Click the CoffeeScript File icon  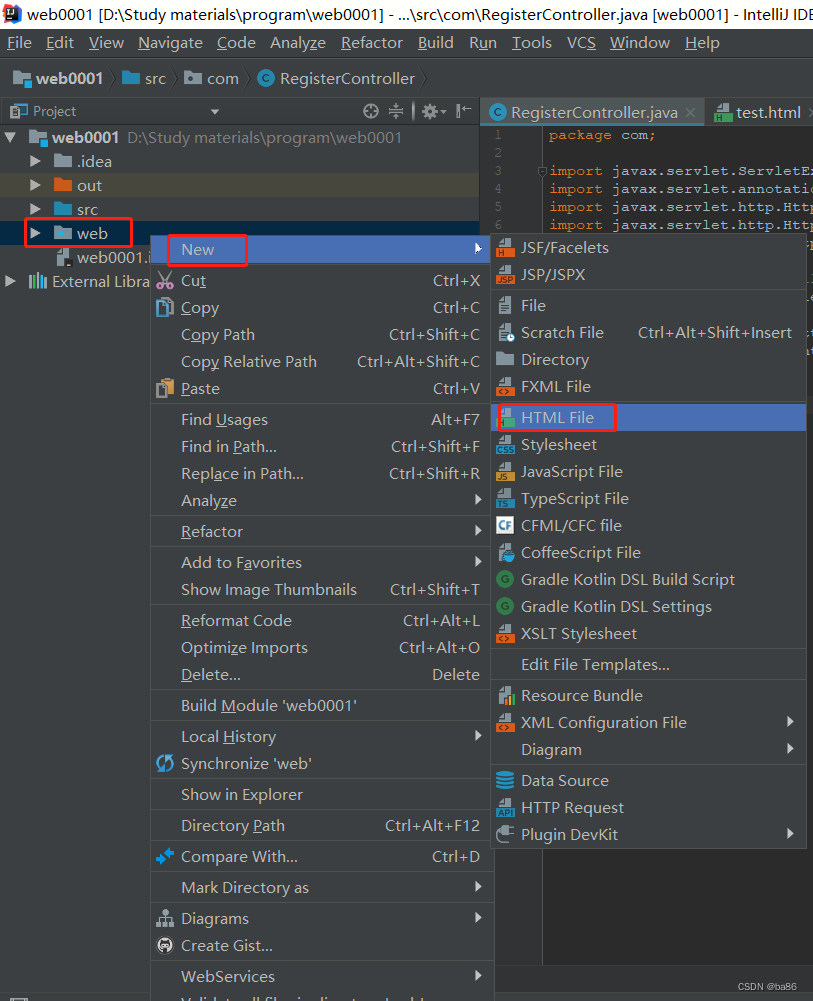pyautogui.click(x=505, y=553)
